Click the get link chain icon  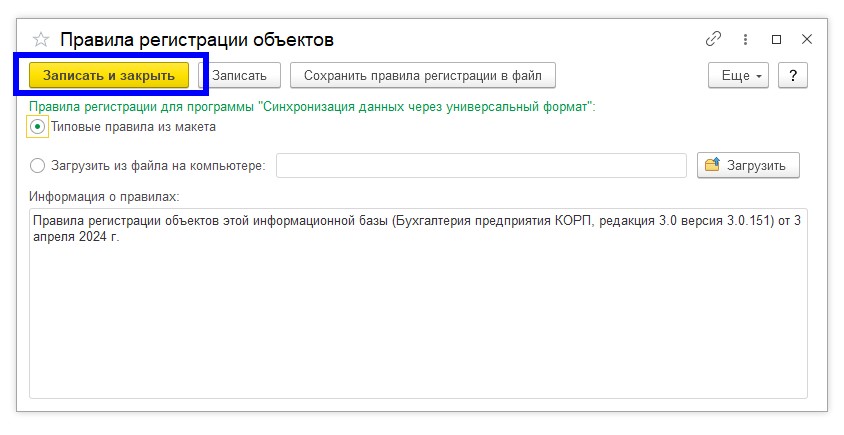tap(713, 40)
